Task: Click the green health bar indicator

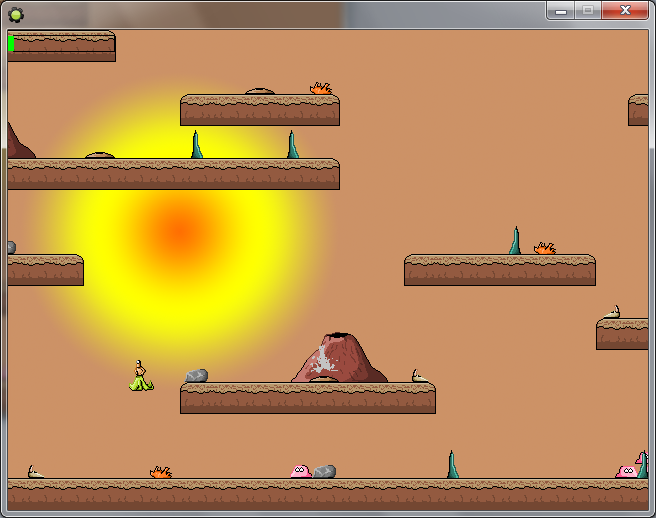Action: pyautogui.click(x=11, y=43)
